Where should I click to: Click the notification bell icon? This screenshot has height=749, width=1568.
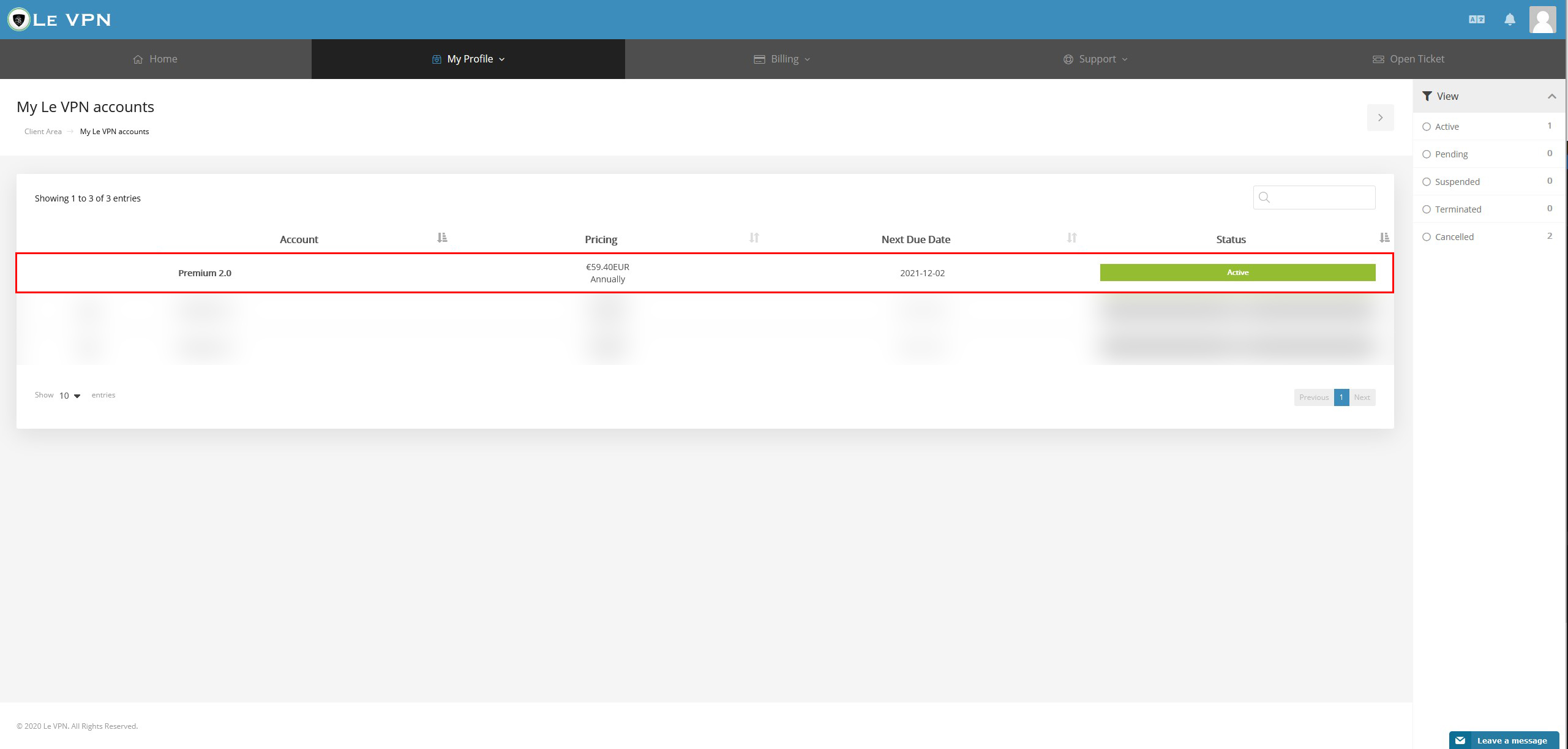click(1510, 19)
